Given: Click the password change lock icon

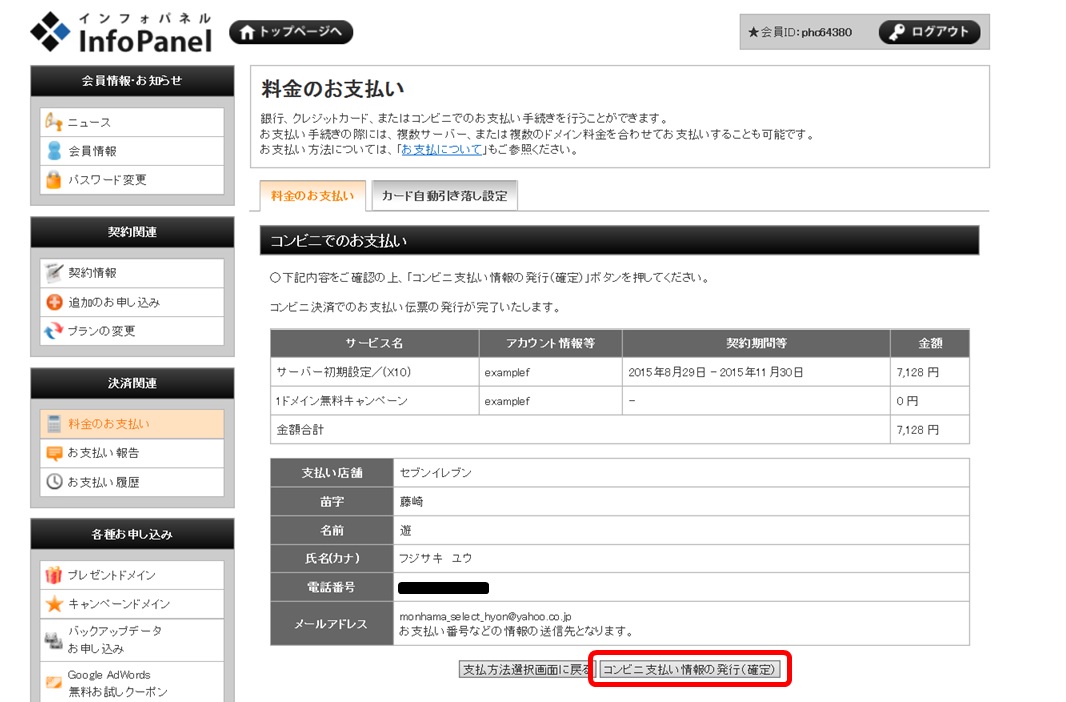Looking at the screenshot, I should pos(54,180).
